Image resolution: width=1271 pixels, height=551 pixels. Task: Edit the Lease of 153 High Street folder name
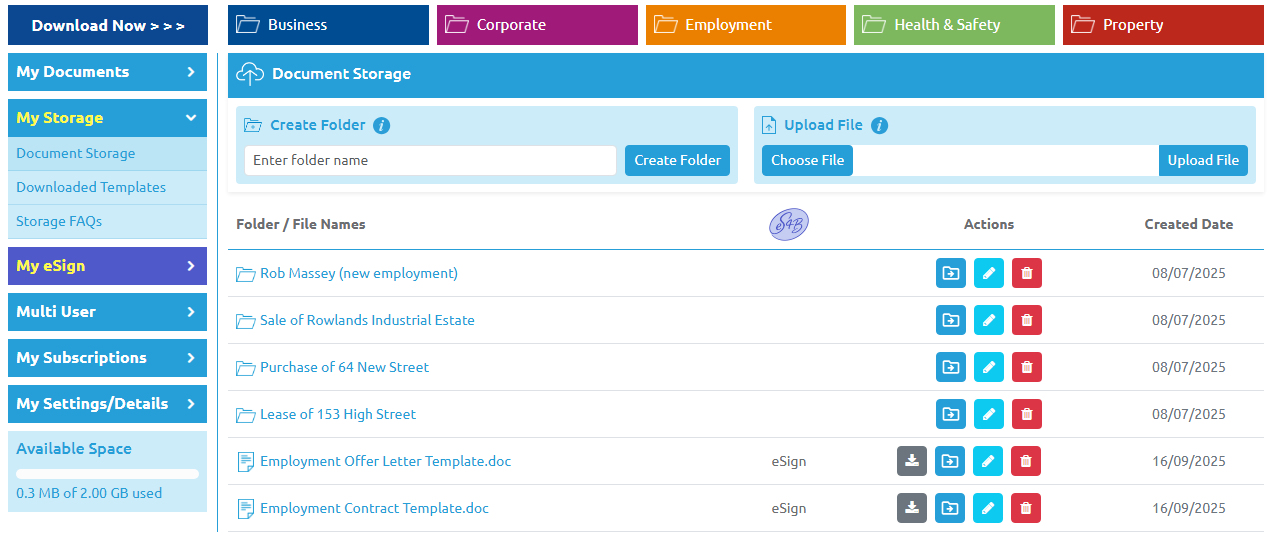988,414
